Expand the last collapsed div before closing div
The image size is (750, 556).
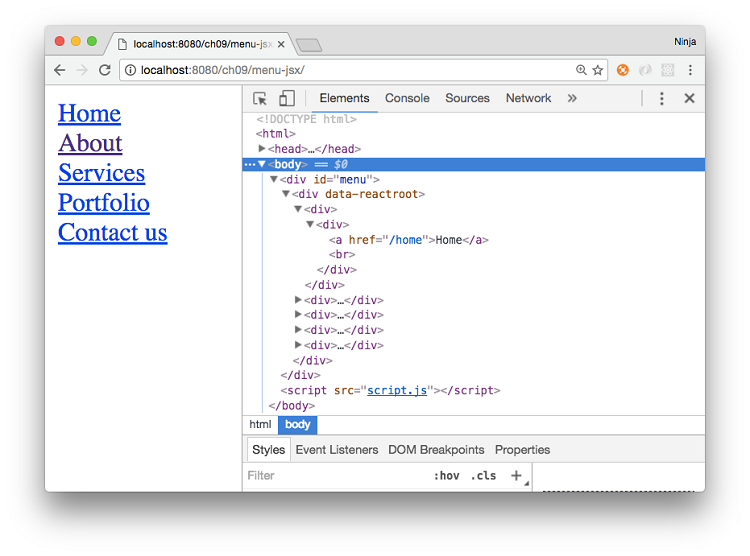click(298, 345)
